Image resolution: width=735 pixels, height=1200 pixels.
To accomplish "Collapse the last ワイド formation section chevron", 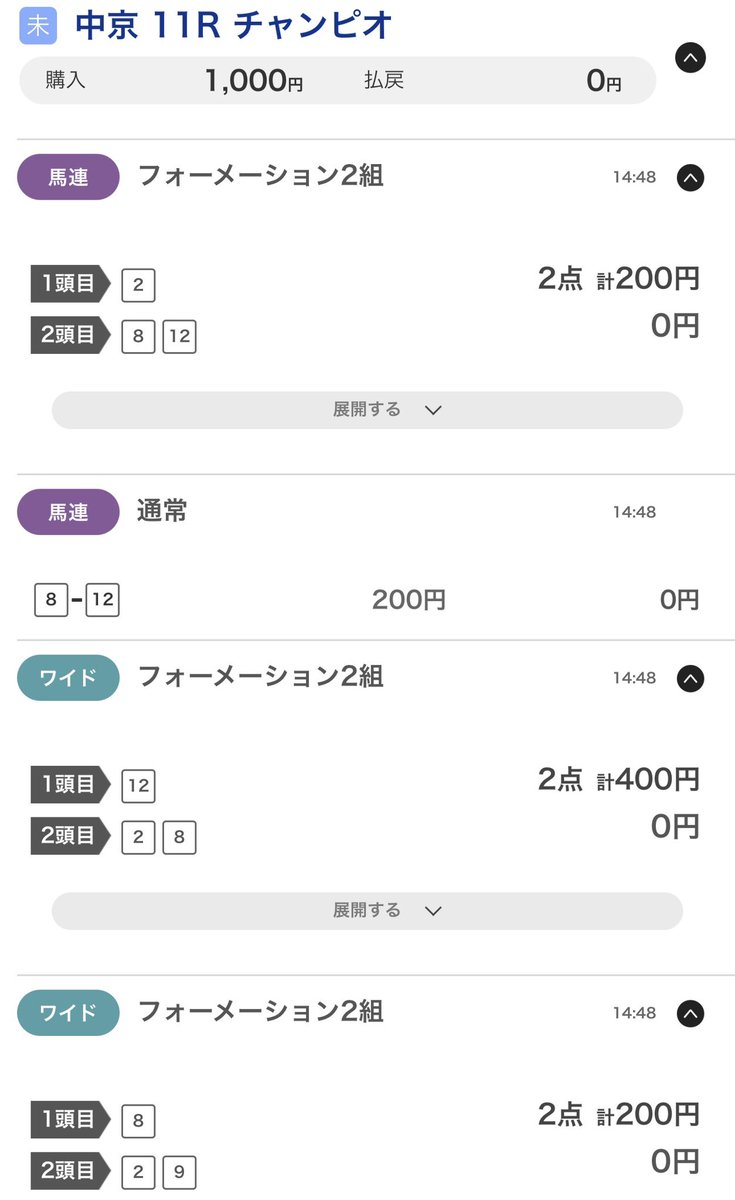I will (x=690, y=1014).
